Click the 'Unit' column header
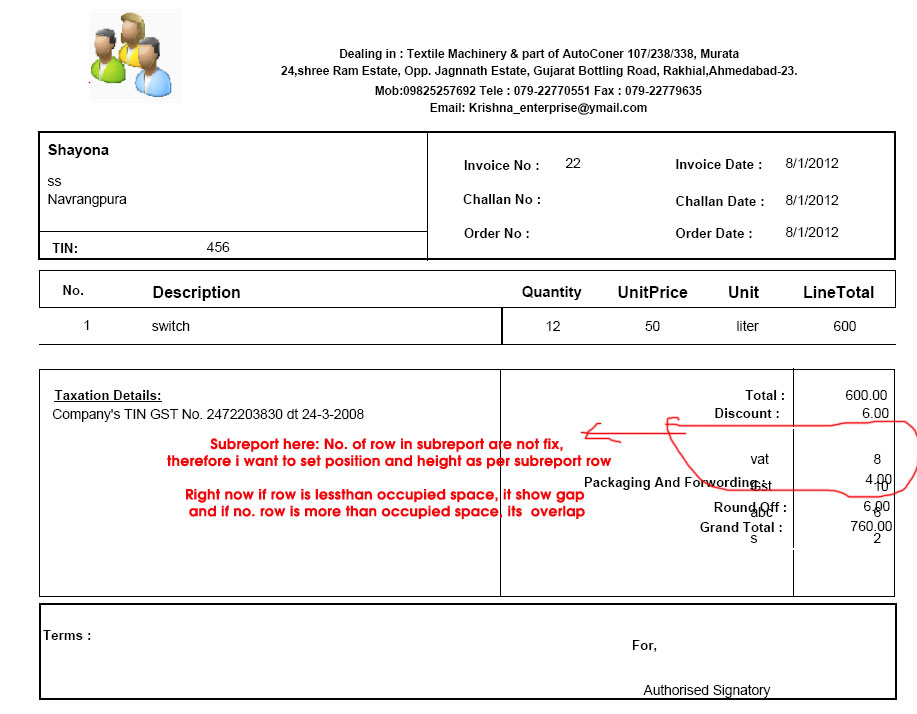The width and height of the screenshot is (917, 714). 743,292
